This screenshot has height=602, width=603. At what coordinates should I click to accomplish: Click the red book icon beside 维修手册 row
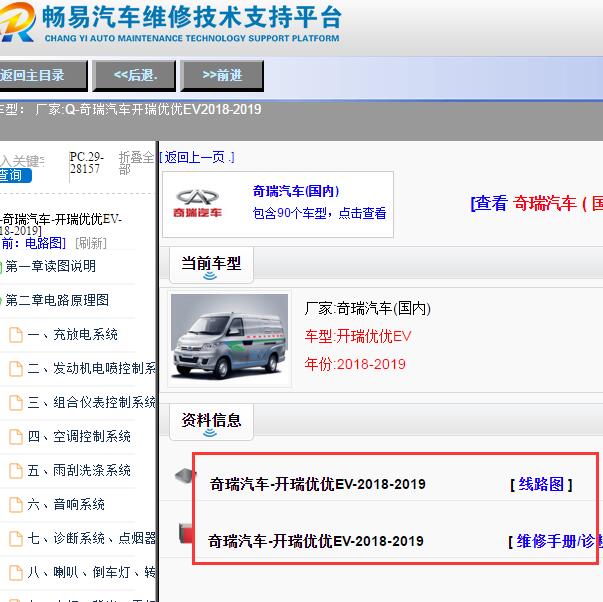186,533
